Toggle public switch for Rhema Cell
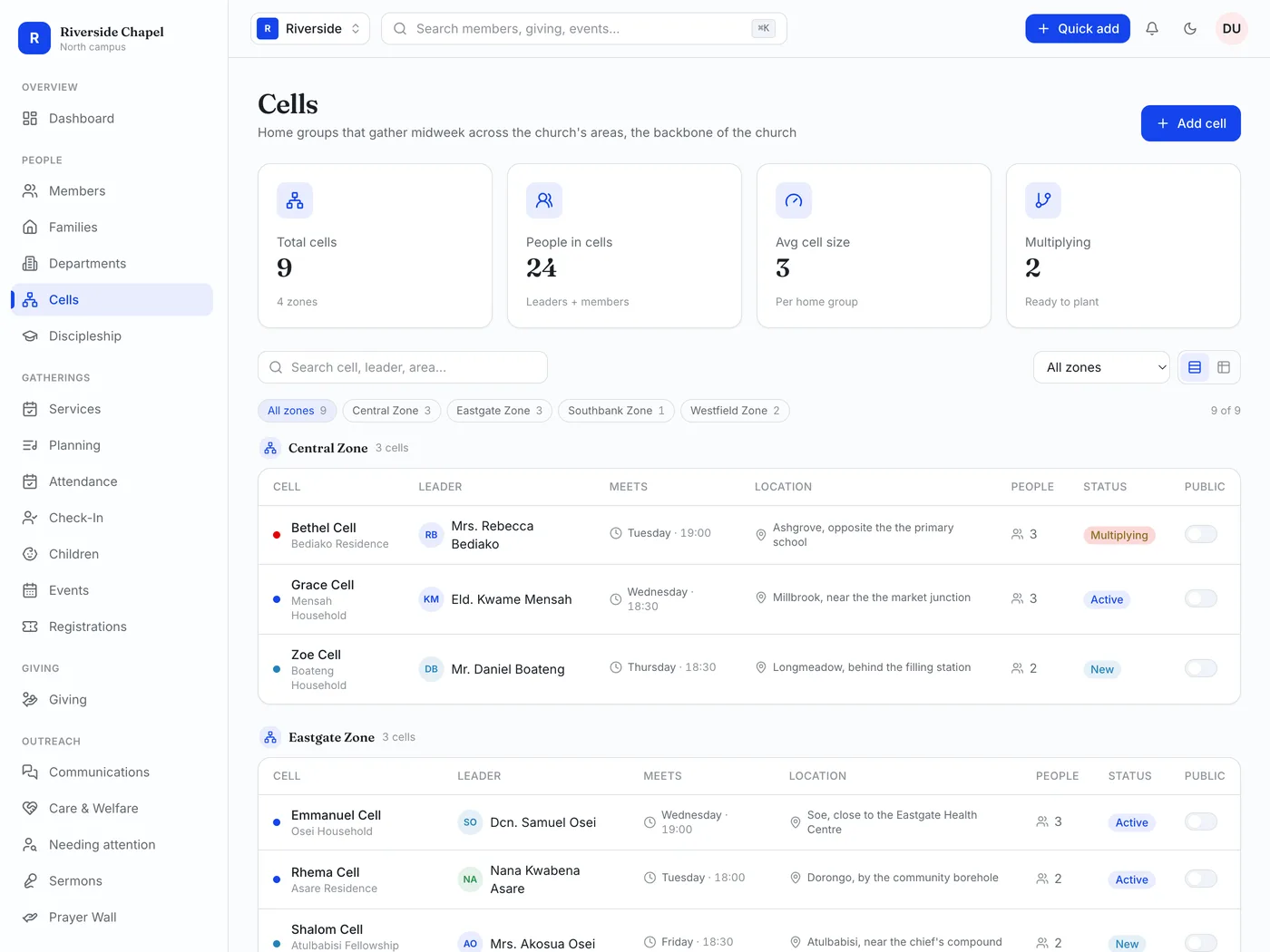The width and height of the screenshot is (1270, 952). pyautogui.click(x=1201, y=879)
